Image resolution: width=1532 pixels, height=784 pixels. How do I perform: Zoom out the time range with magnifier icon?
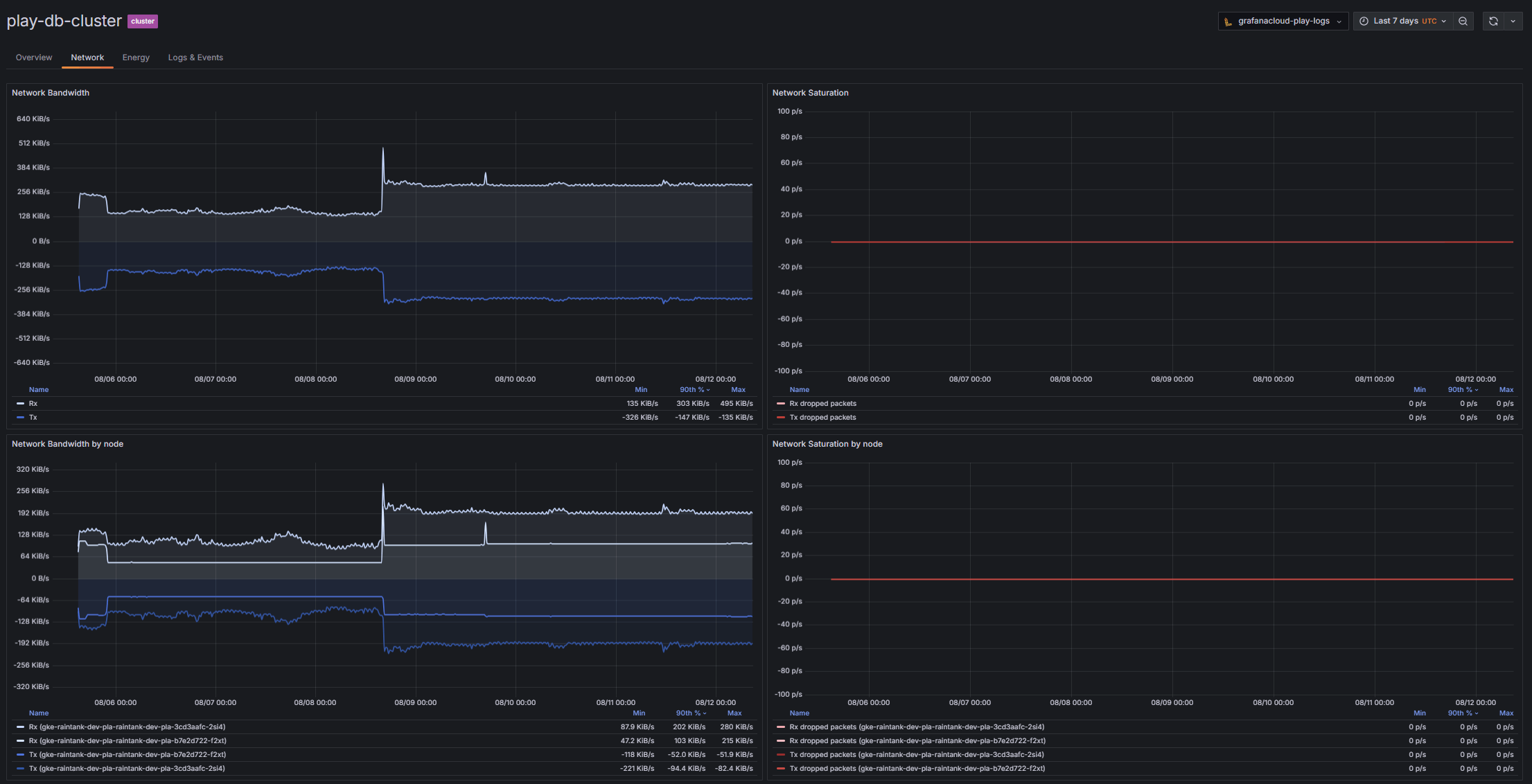coord(1463,21)
